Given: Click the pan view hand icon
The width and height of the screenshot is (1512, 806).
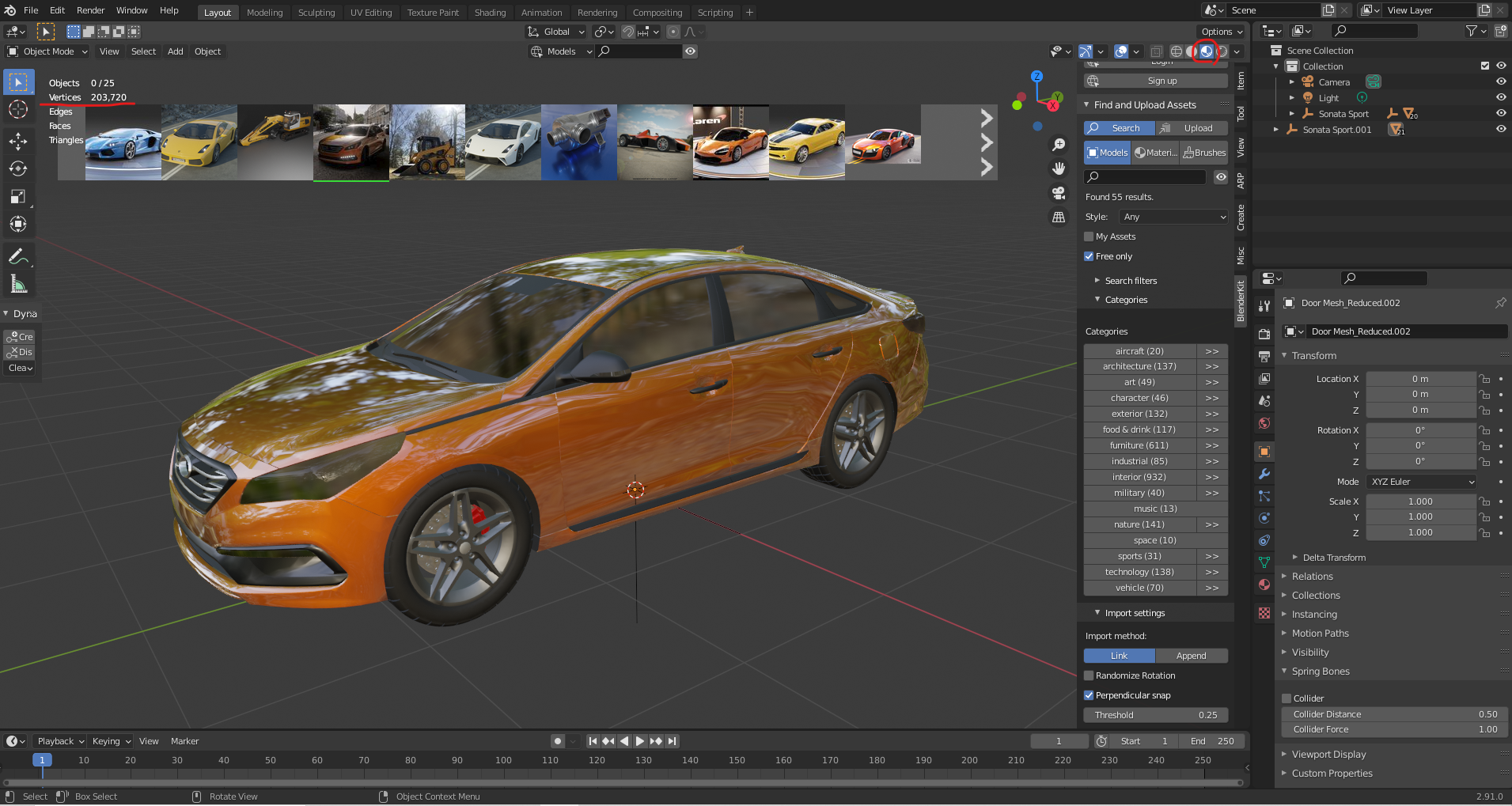Looking at the screenshot, I should [1059, 168].
